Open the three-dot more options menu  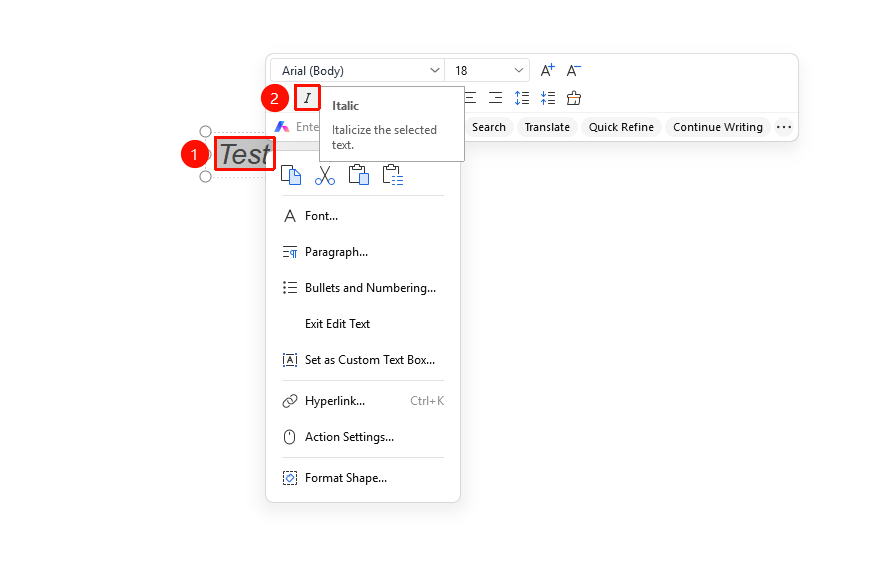point(784,127)
